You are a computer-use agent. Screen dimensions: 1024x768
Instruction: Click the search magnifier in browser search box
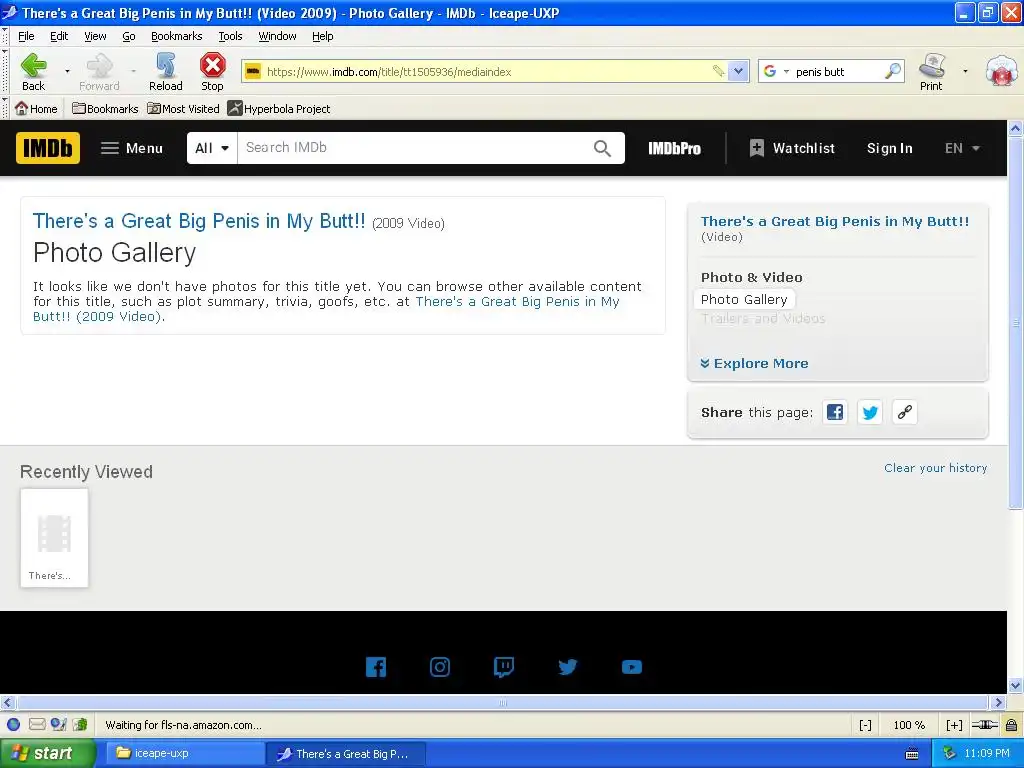(x=892, y=71)
